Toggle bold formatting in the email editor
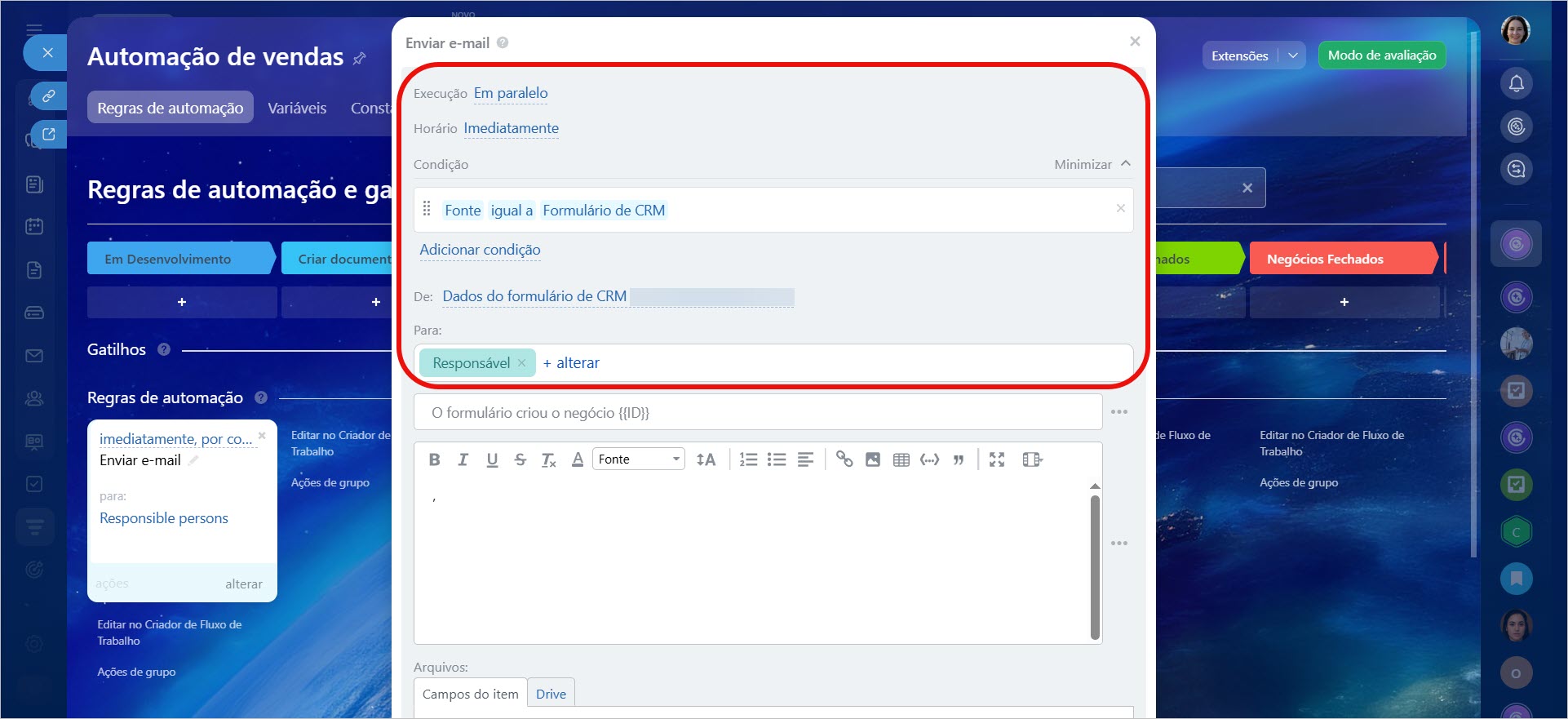The height and width of the screenshot is (719, 1568). 435,459
